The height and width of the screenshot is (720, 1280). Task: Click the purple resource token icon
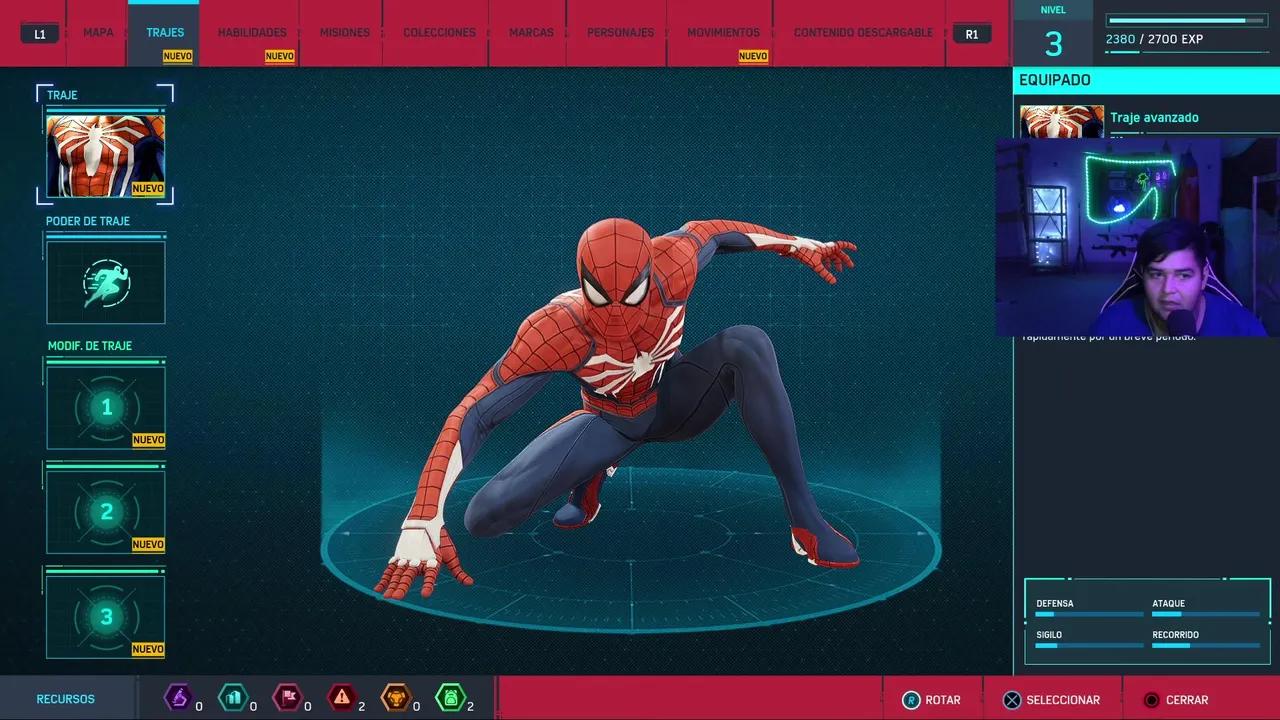pyautogui.click(x=178, y=697)
